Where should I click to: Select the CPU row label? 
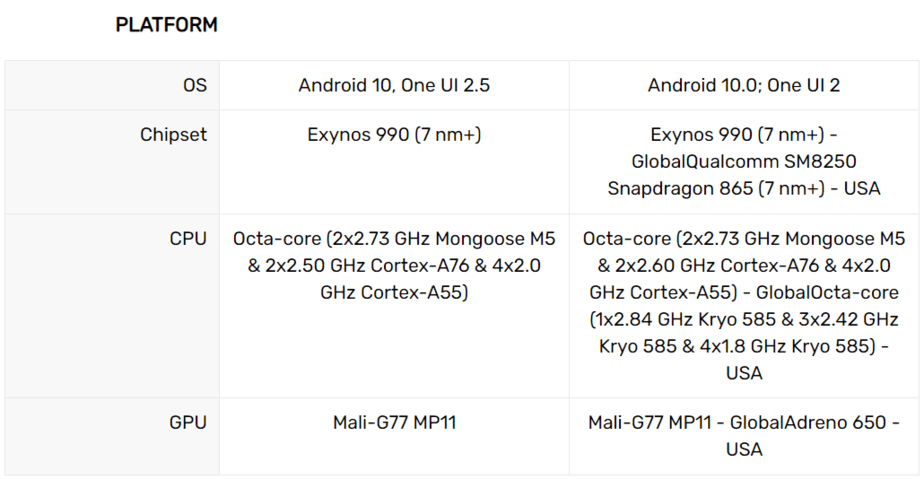pyautogui.click(x=188, y=238)
